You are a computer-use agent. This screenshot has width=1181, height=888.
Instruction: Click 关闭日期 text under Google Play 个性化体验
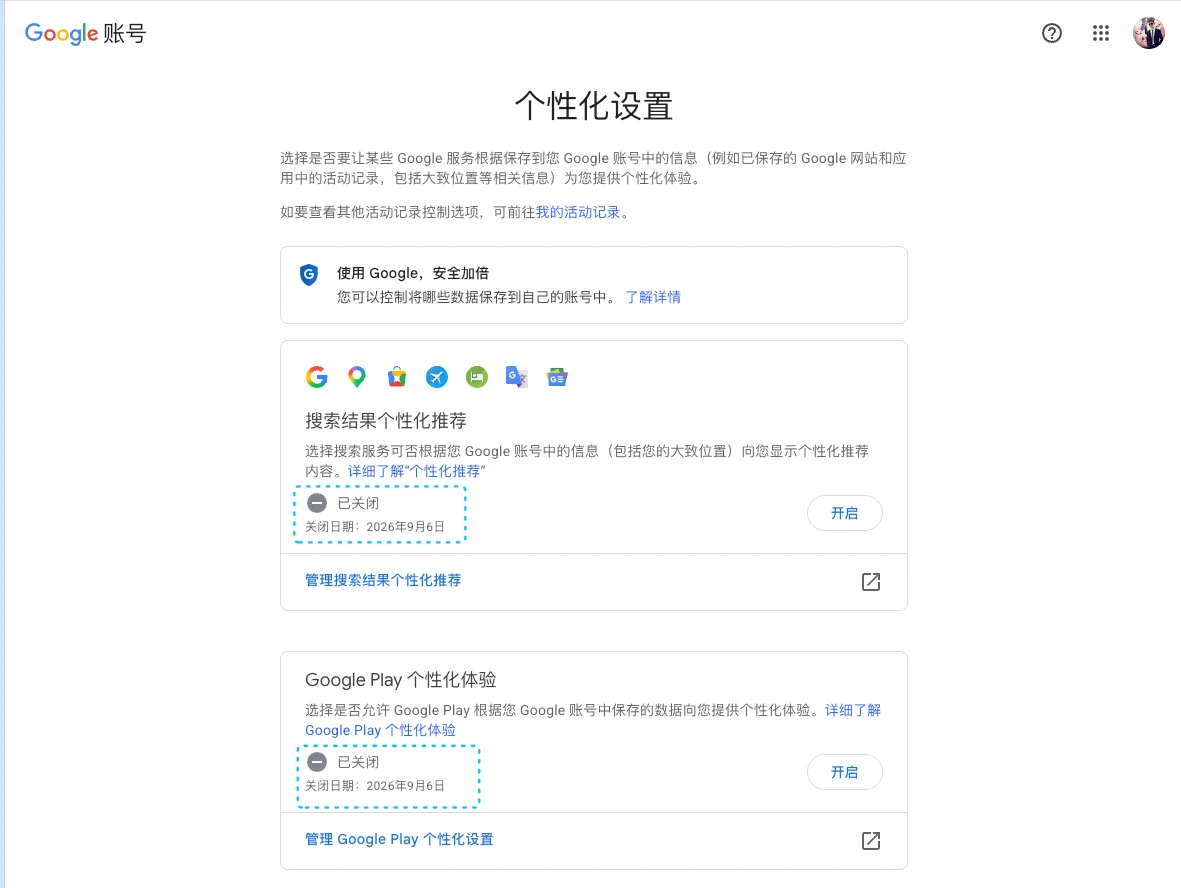(x=375, y=786)
